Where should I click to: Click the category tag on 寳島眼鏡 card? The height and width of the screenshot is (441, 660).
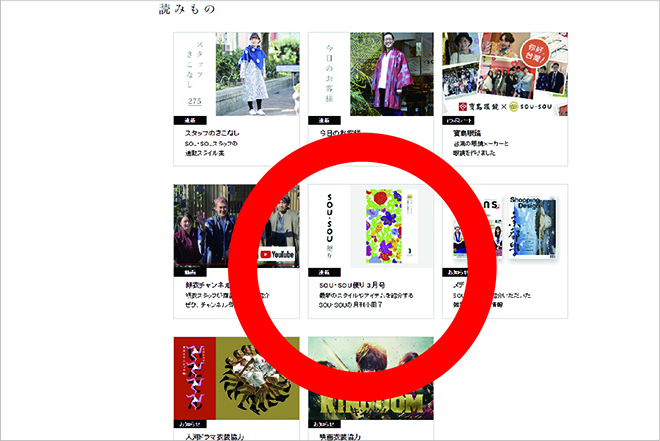tap(458, 120)
